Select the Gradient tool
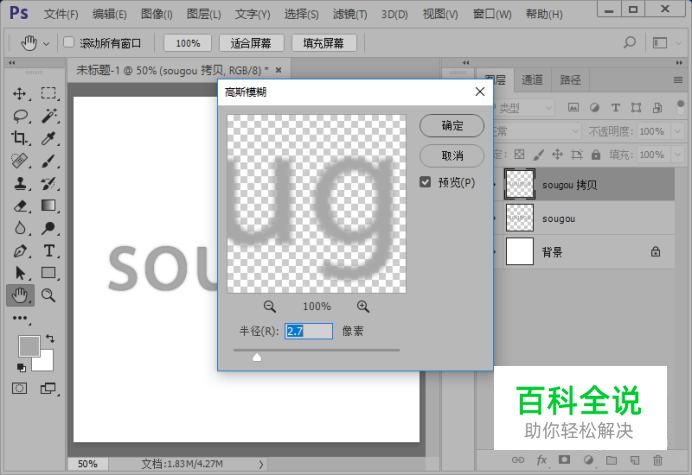 [49, 206]
